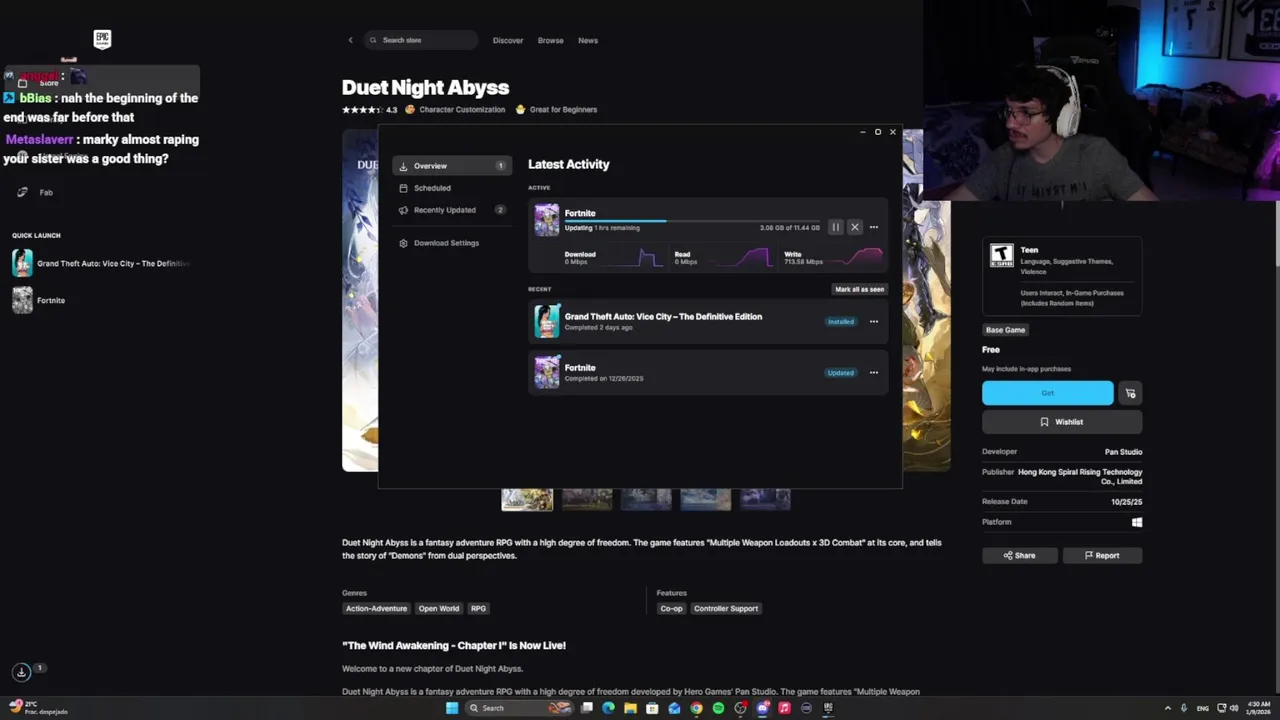Open Spotify from the taskbar
The image size is (1280, 720).
pyautogui.click(x=718, y=708)
